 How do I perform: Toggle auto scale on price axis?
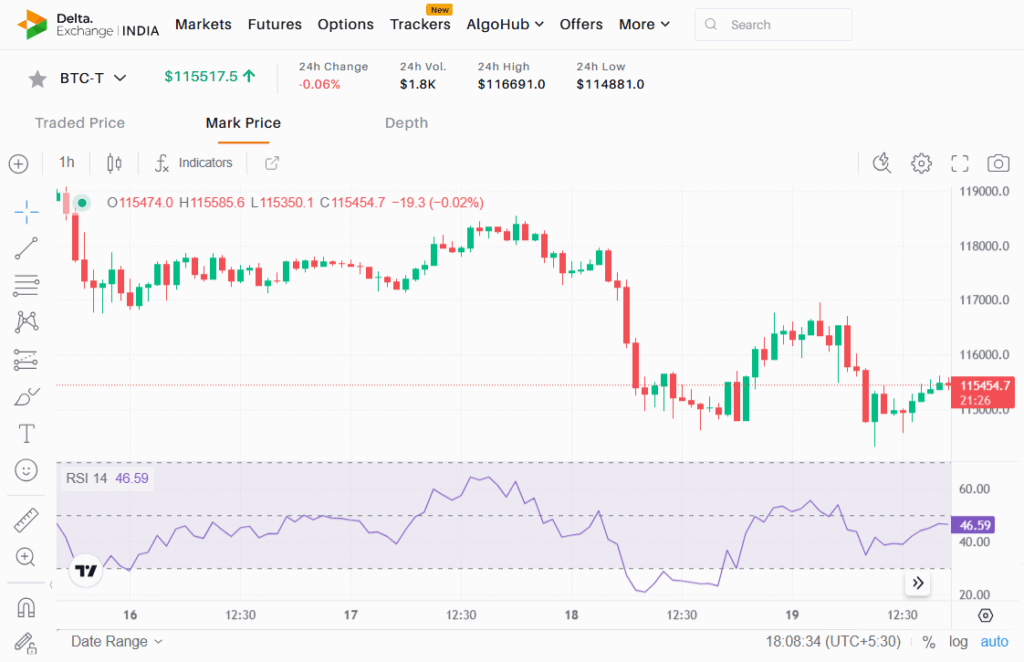coord(994,642)
